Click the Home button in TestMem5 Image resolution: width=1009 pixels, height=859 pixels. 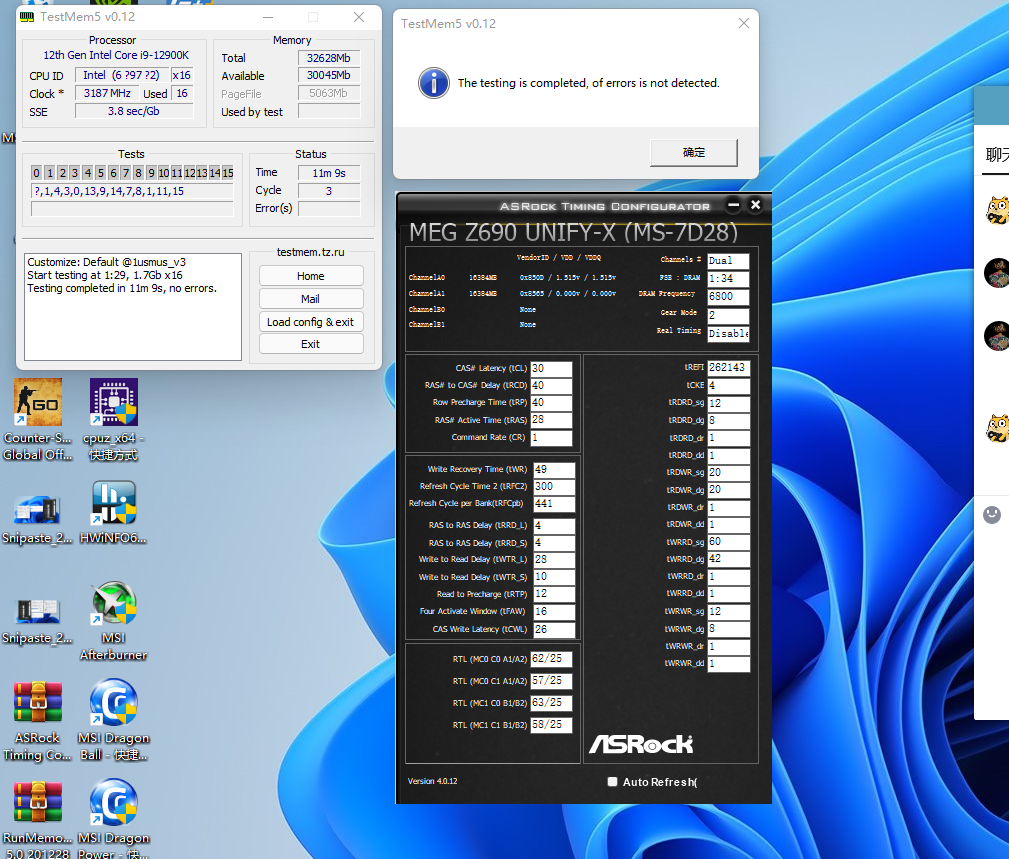pos(311,276)
